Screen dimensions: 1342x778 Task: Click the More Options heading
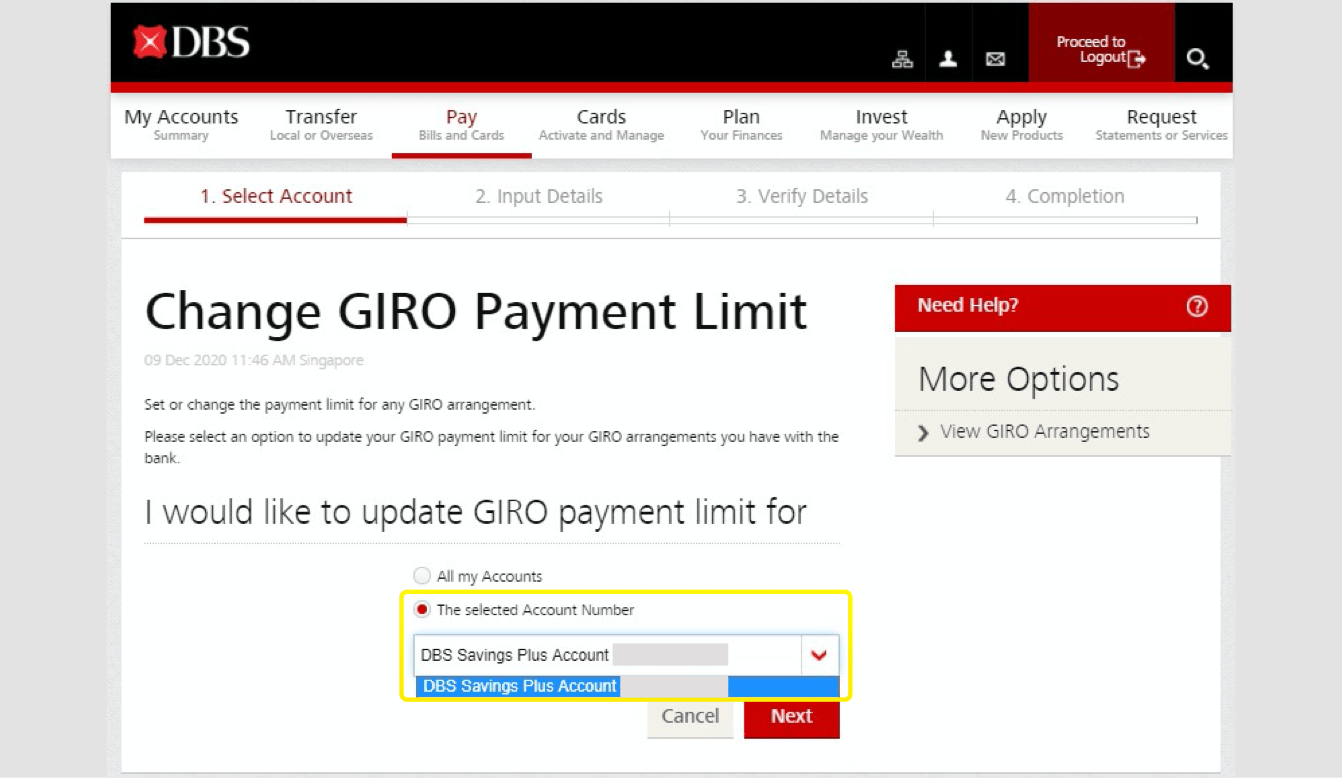1018,379
